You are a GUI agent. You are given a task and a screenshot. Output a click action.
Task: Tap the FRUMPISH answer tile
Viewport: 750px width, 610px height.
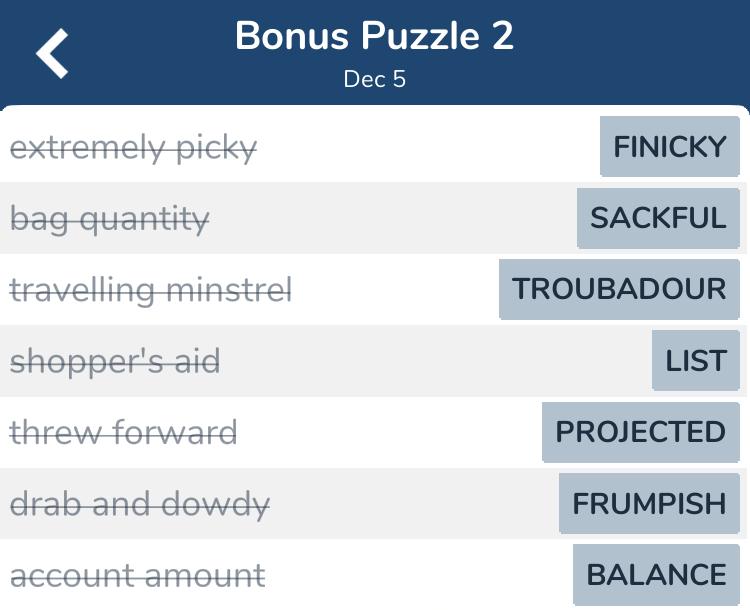tap(649, 503)
